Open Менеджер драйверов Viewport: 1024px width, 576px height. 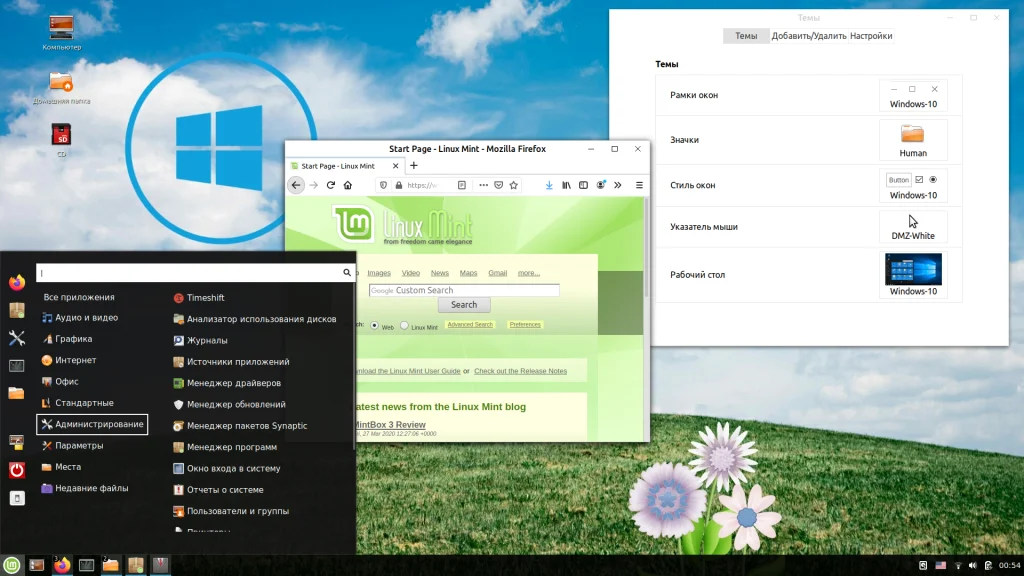point(227,383)
